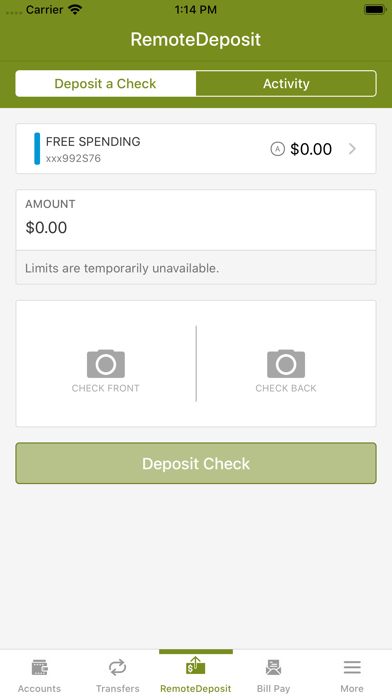Tap the AMOUNT input field

(196, 220)
